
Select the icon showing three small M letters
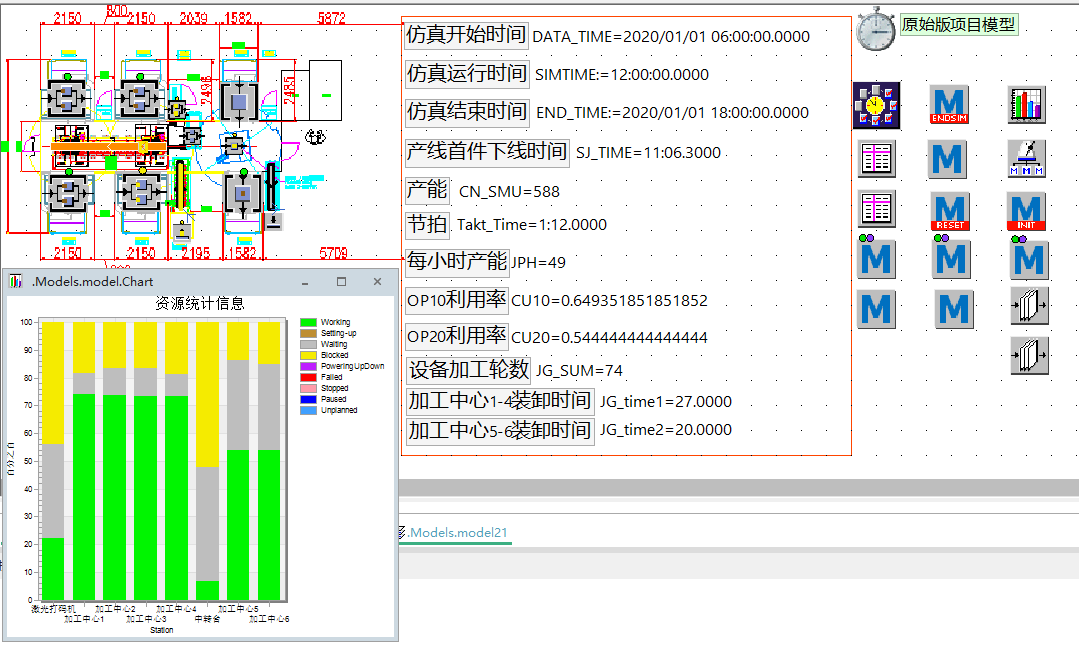[1027, 158]
